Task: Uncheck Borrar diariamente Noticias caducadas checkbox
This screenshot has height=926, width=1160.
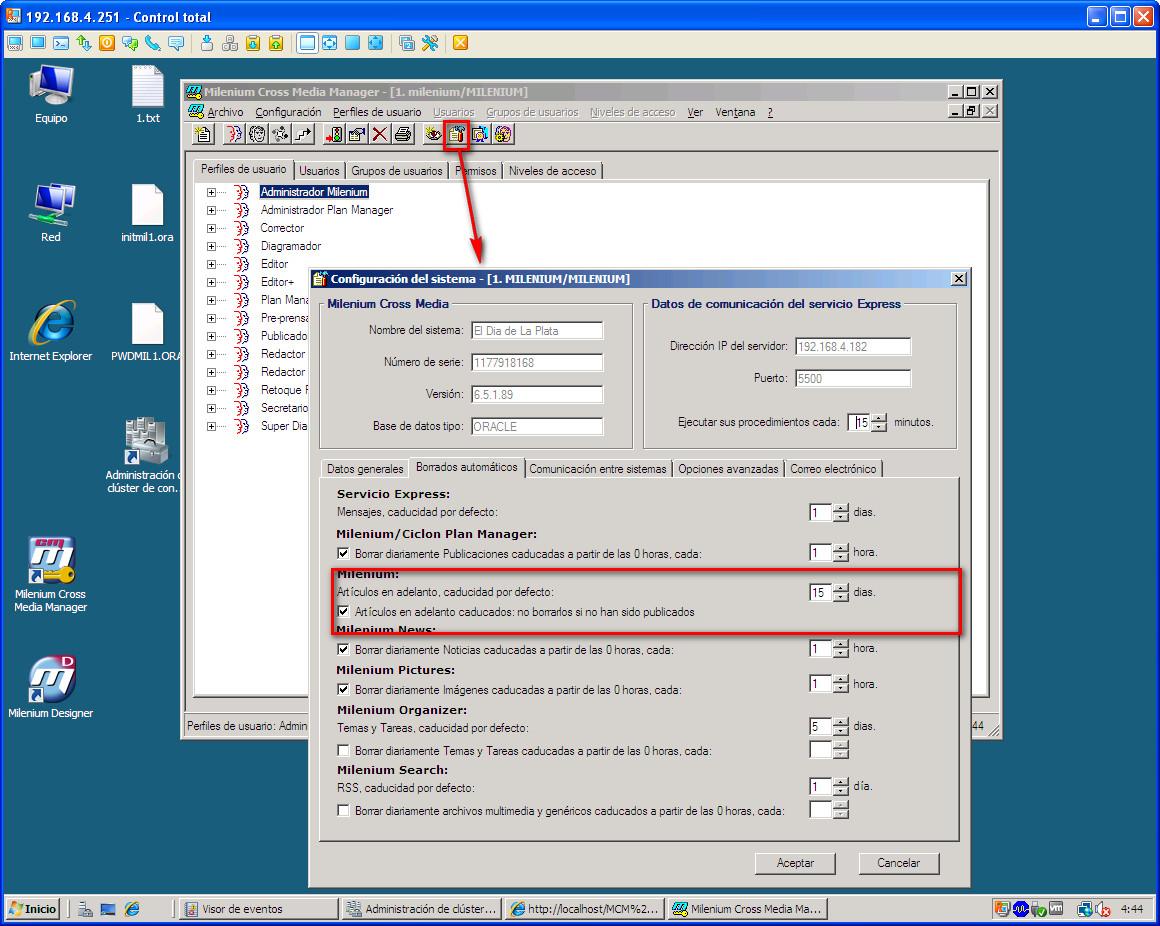Action: [344, 650]
